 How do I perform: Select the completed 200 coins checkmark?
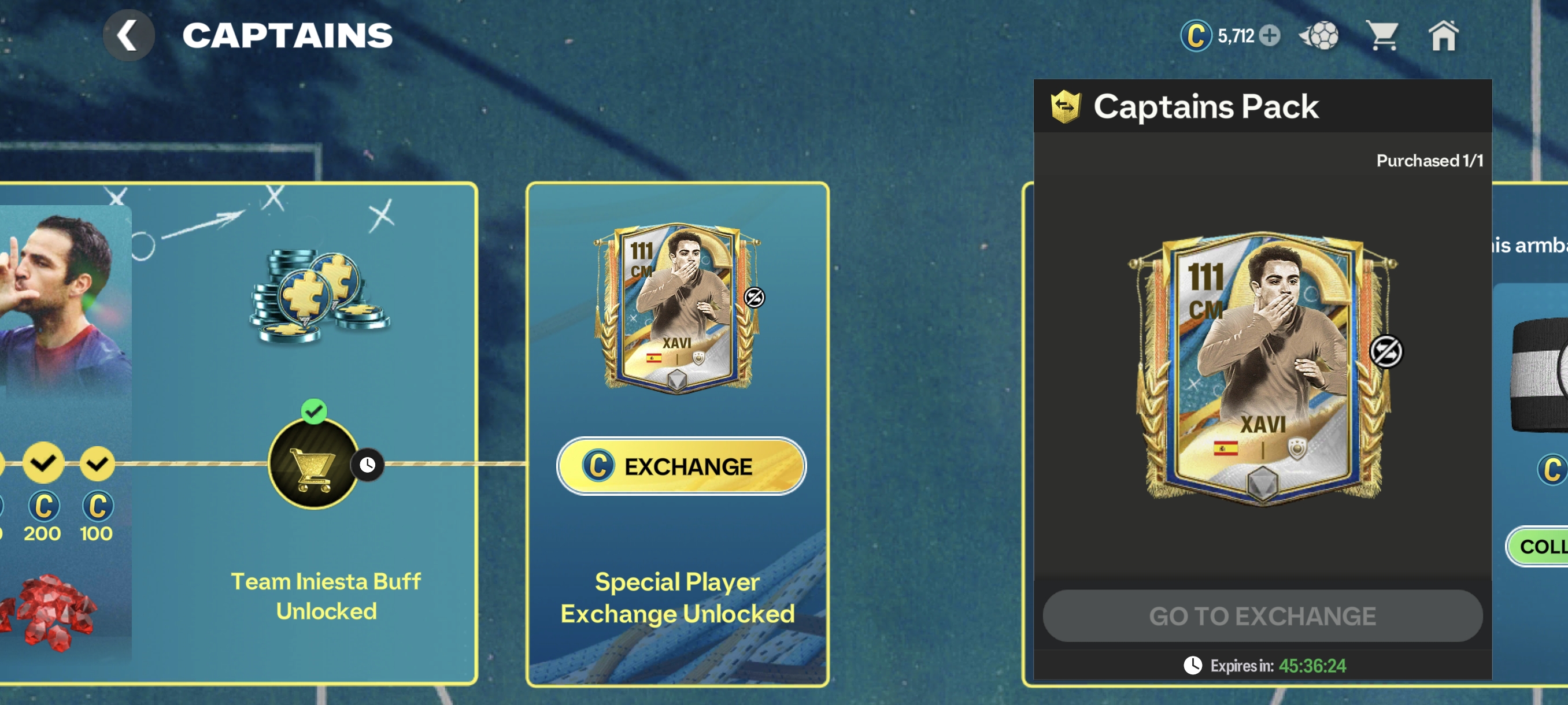point(43,463)
